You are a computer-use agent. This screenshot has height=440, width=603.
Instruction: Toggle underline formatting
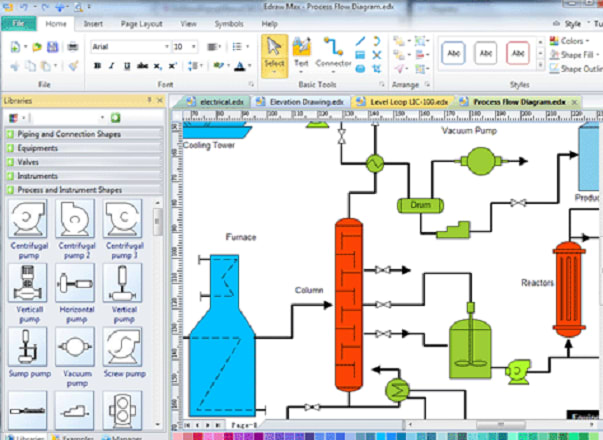(x=126, y=66)
